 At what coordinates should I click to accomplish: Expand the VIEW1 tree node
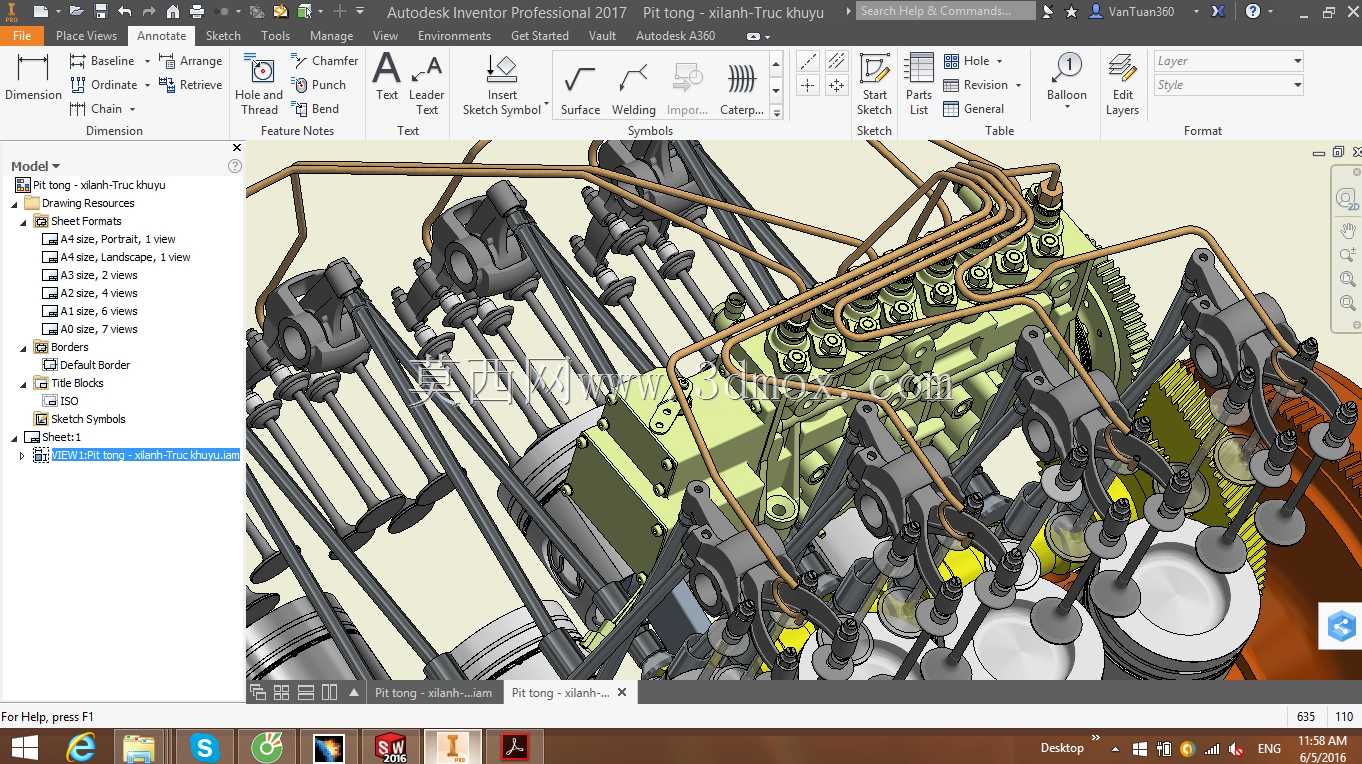click(x=23, y=456)
